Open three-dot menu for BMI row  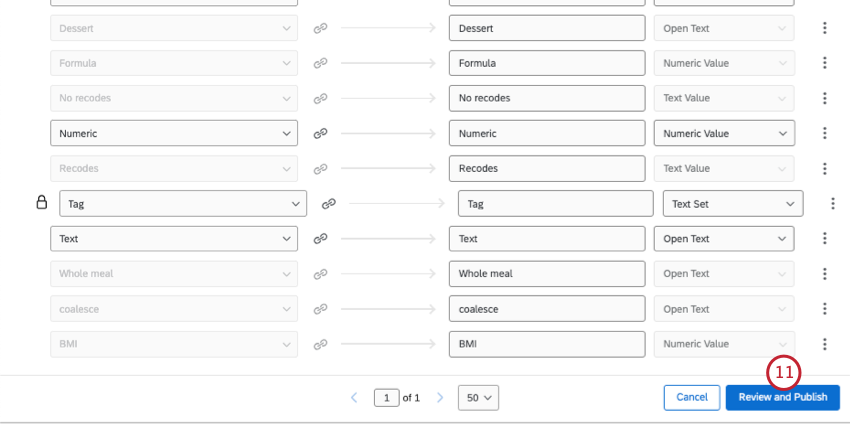pos(825,344)
